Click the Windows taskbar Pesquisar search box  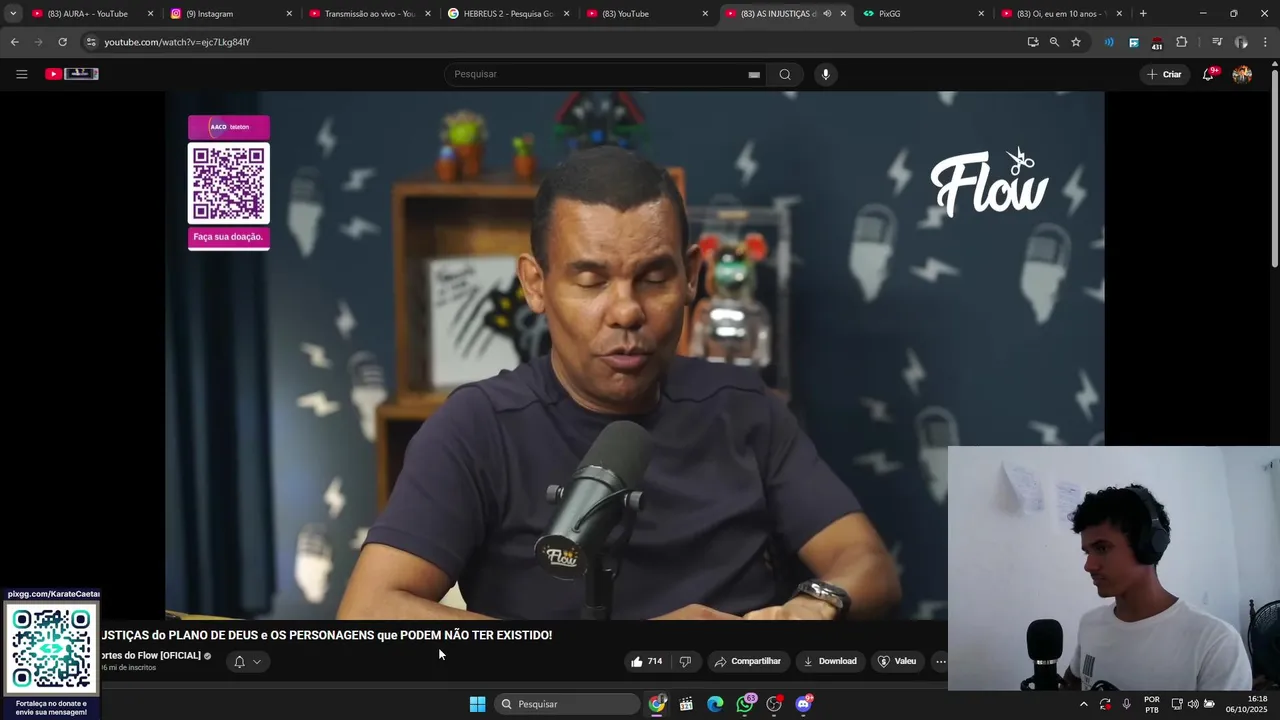(x=567, y=704)
